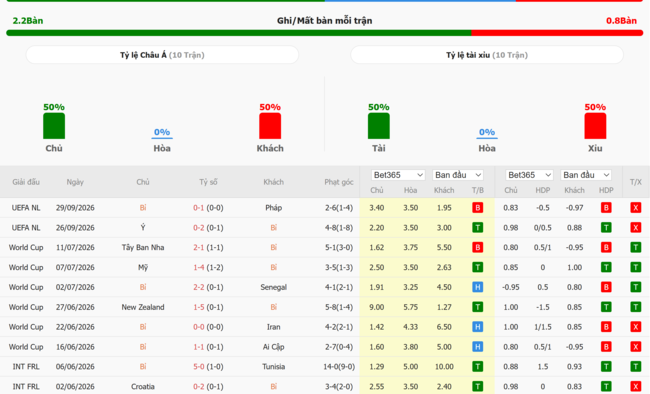Click red B handicap badge in Iran row

click(x=606, y=327)
